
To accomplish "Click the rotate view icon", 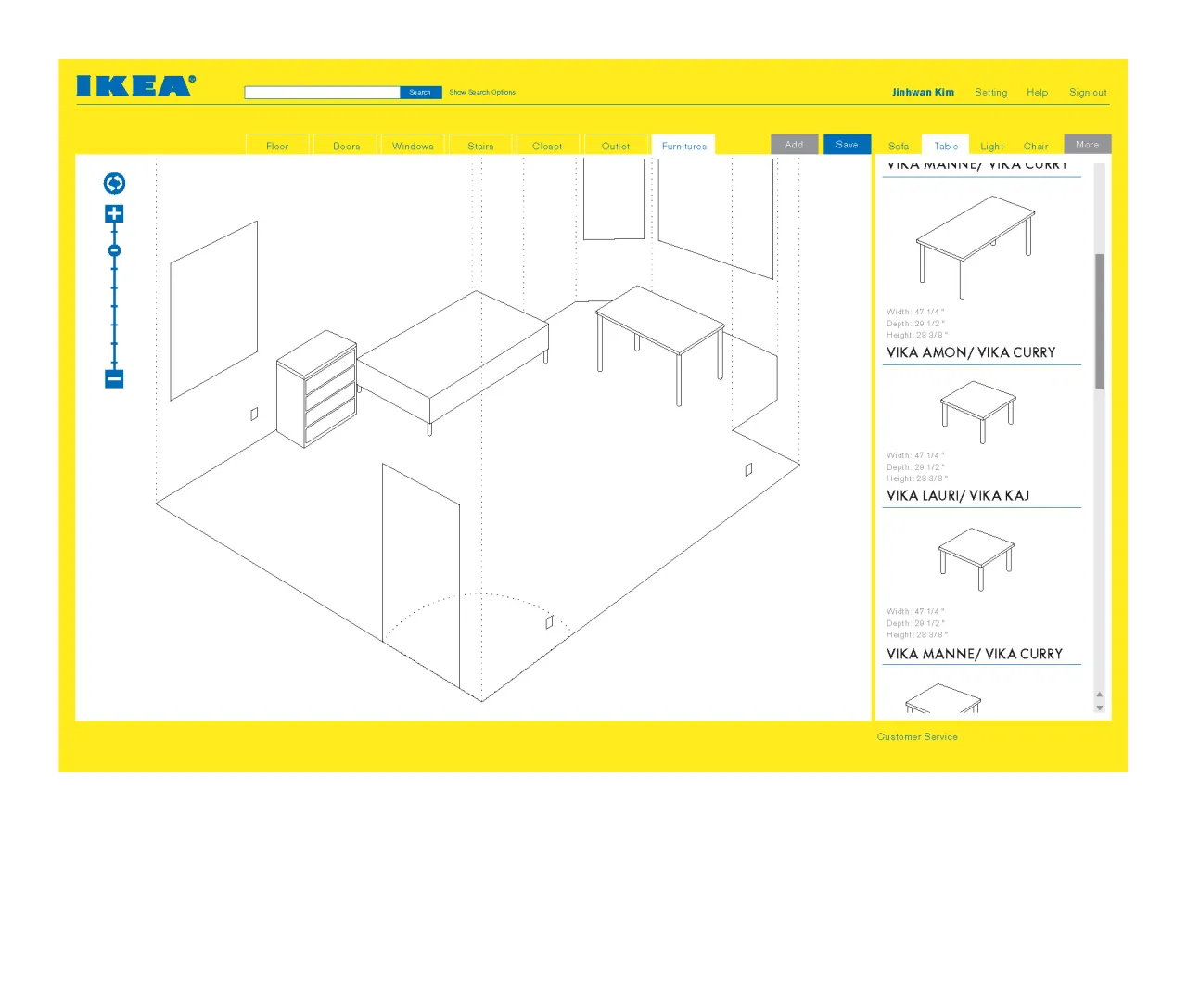I will tap(114, 184).
